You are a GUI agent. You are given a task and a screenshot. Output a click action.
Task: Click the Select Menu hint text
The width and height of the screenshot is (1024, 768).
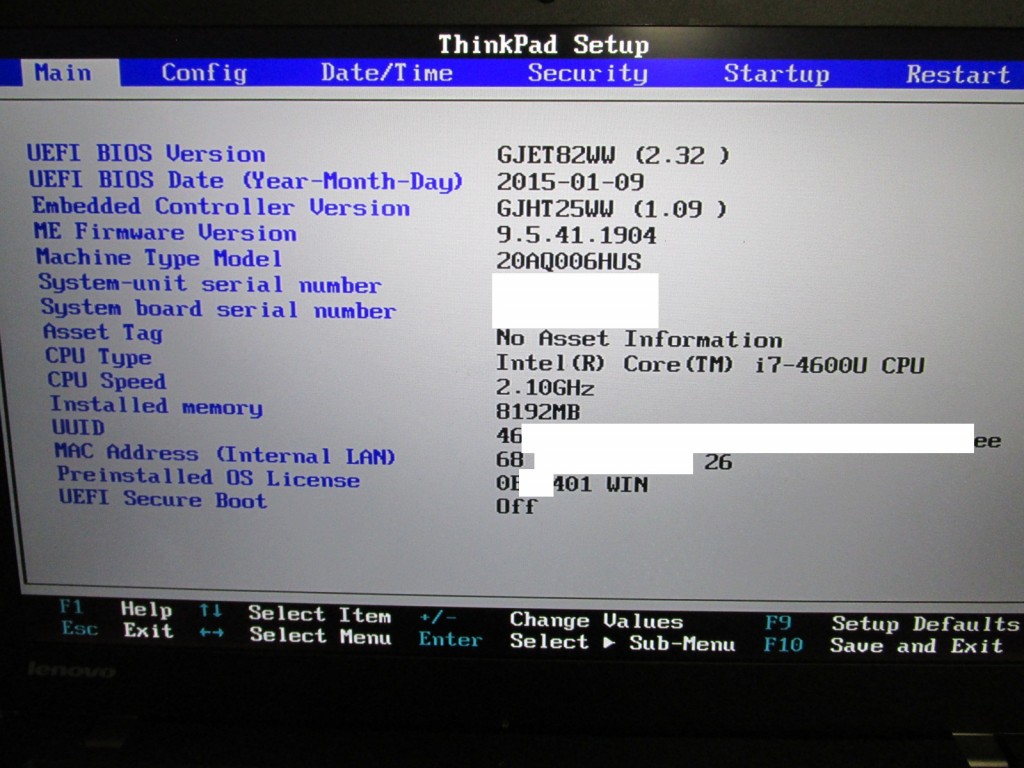(x=321, y=635)
